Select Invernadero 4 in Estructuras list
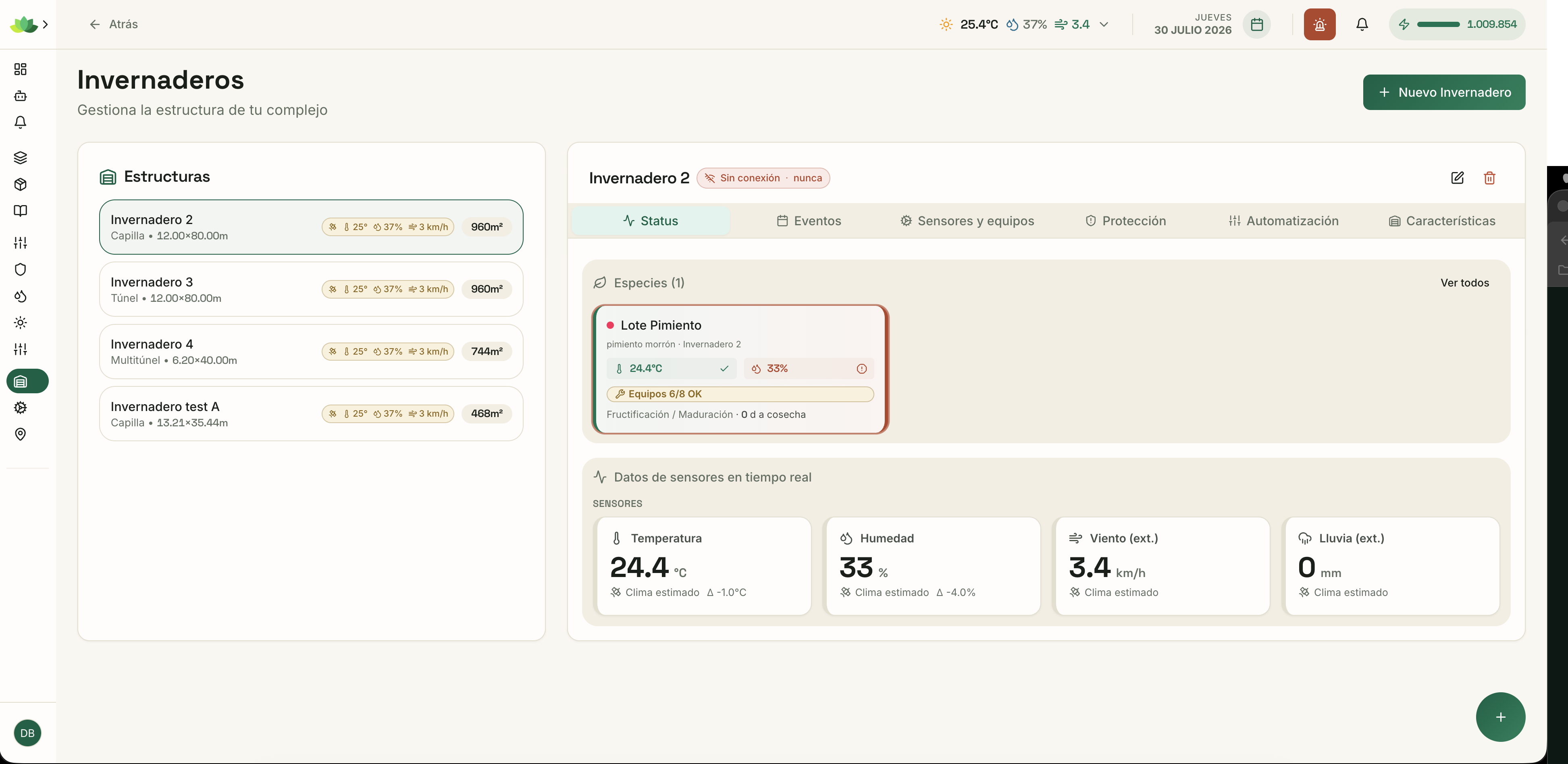Screen dimensions: 1568x764 (x=311, y=352)
